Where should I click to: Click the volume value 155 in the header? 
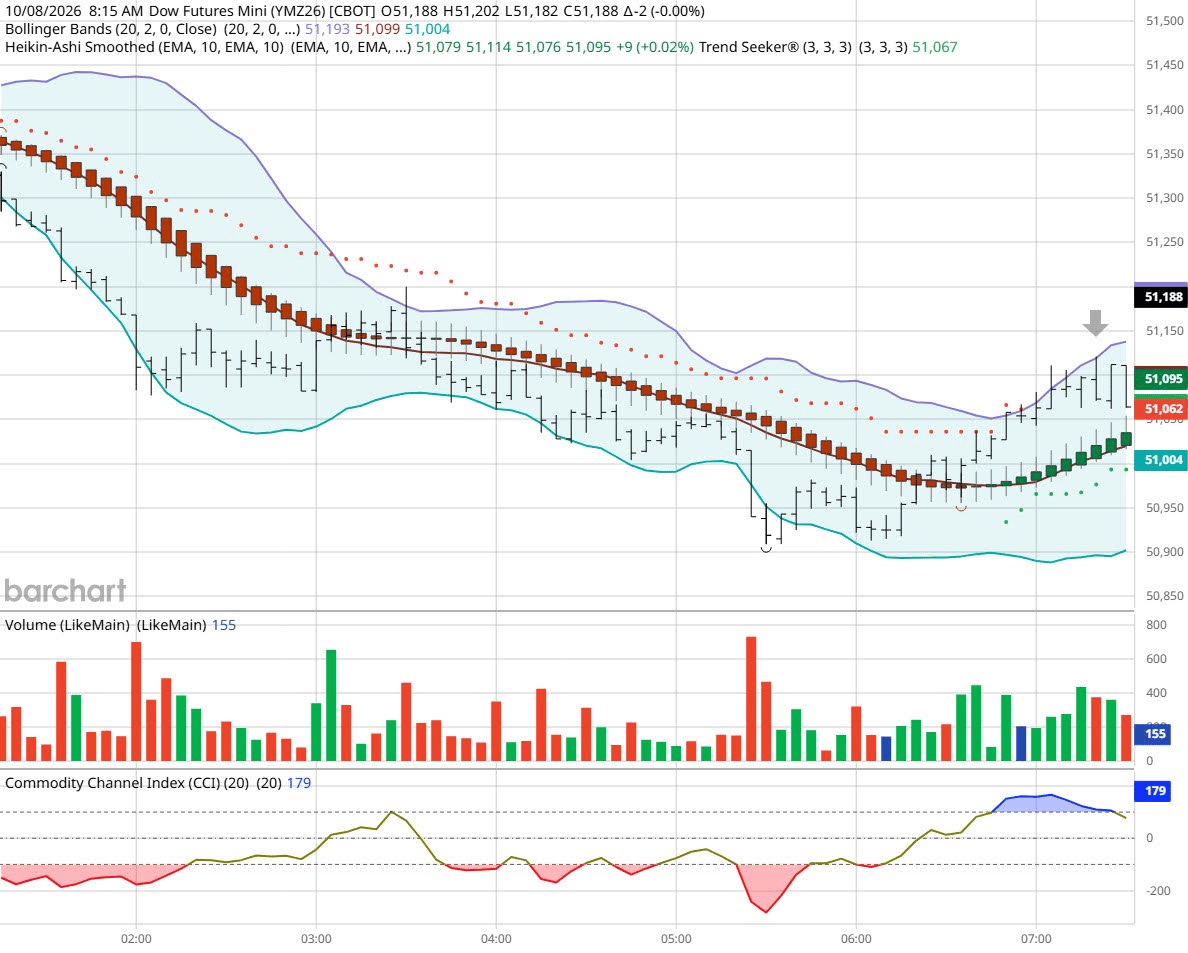(x=224, y=625)
